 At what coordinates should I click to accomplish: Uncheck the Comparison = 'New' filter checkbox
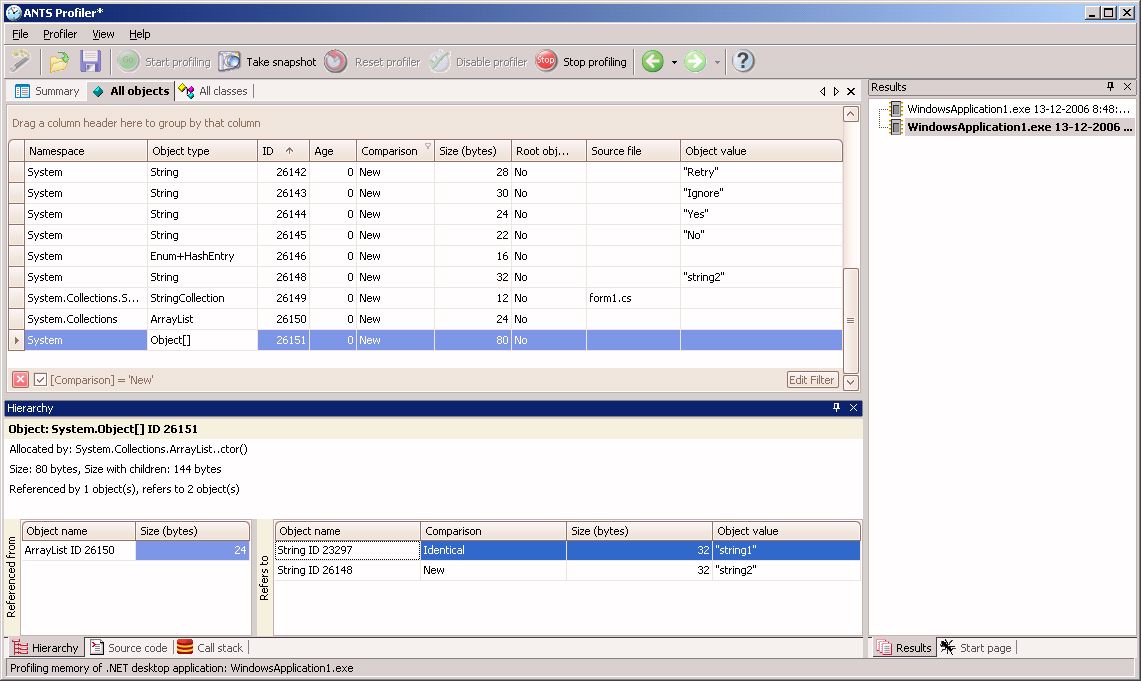pyautogui.click(x=40, y=380)
